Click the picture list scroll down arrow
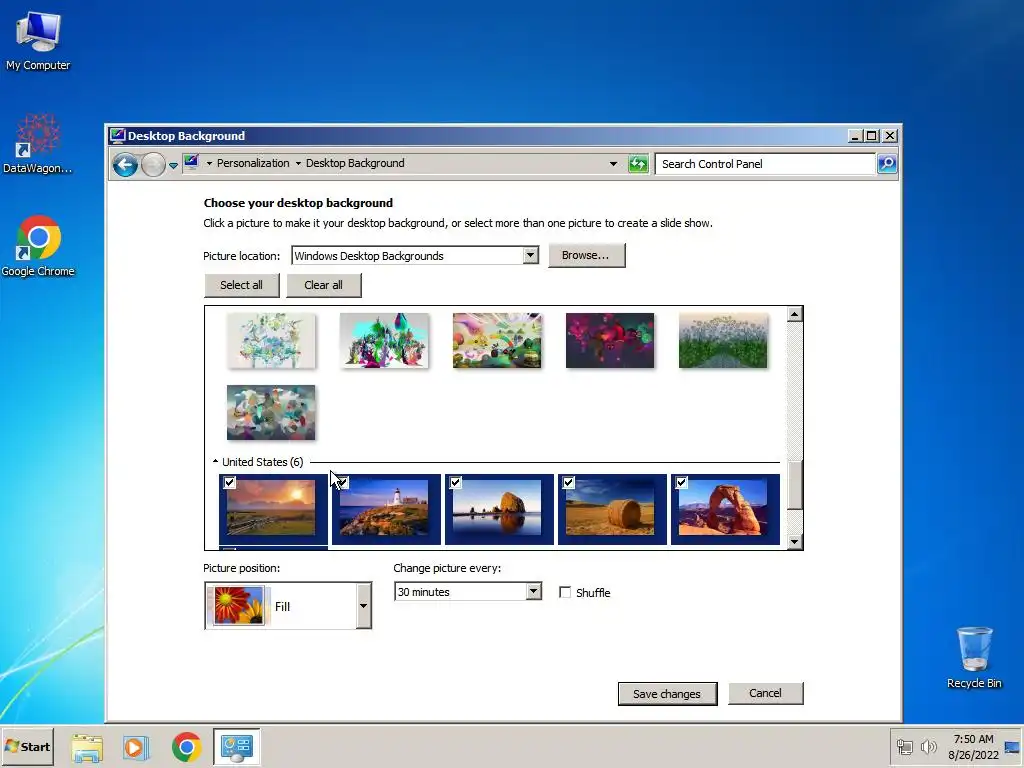 [794, 541]
